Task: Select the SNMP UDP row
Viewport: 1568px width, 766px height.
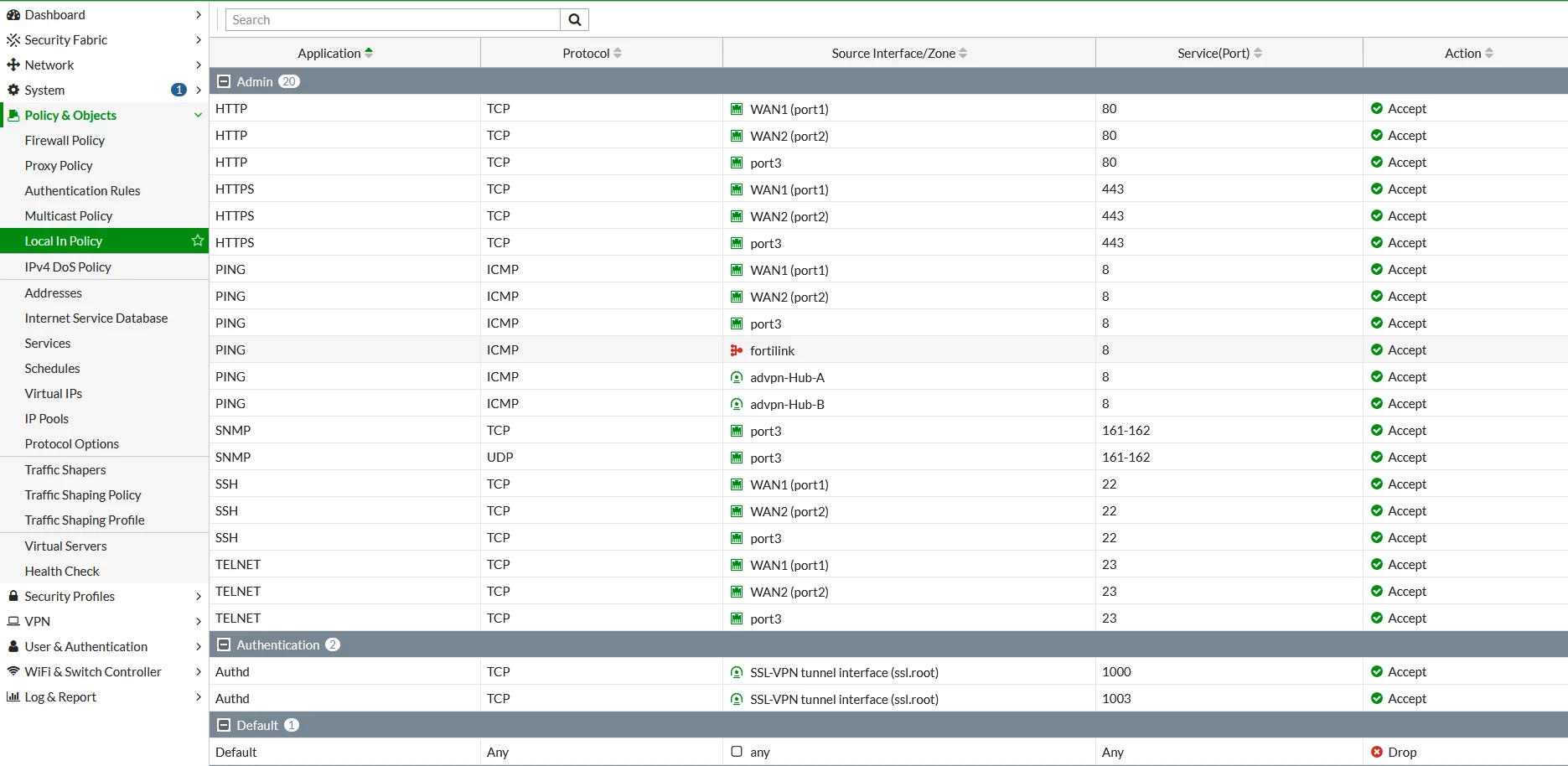Action: [888, 457]
